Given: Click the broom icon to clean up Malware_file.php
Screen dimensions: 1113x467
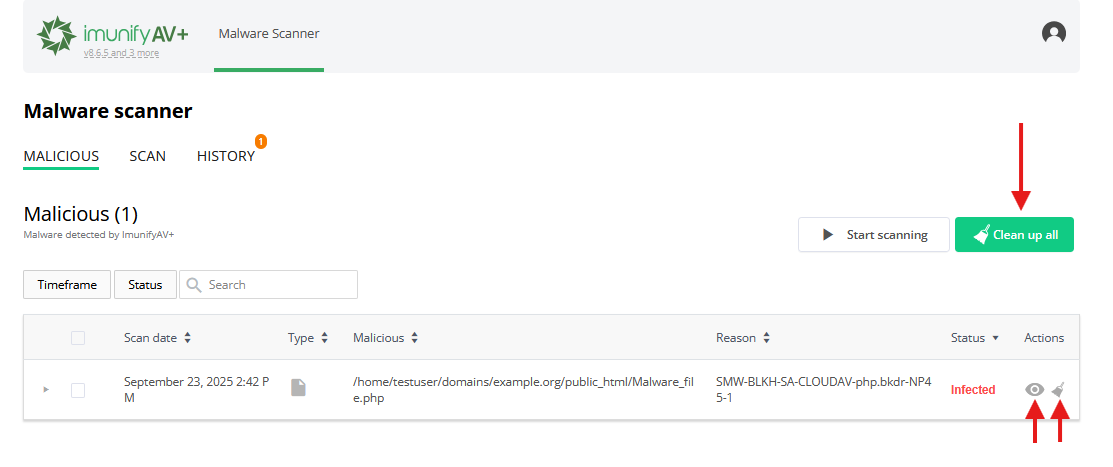Looking at the screenshot, I should pyautogui.click(x=1059, y=389).
